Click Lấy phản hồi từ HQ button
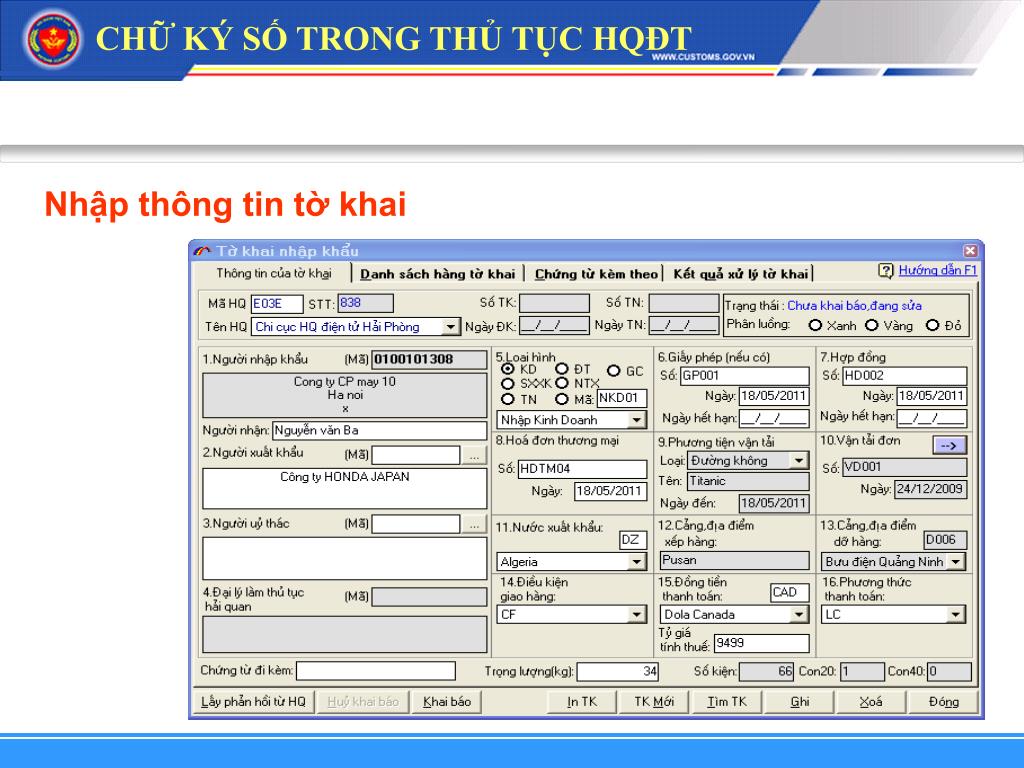This screenshot has height=768, width=1024. pos(253,701)
